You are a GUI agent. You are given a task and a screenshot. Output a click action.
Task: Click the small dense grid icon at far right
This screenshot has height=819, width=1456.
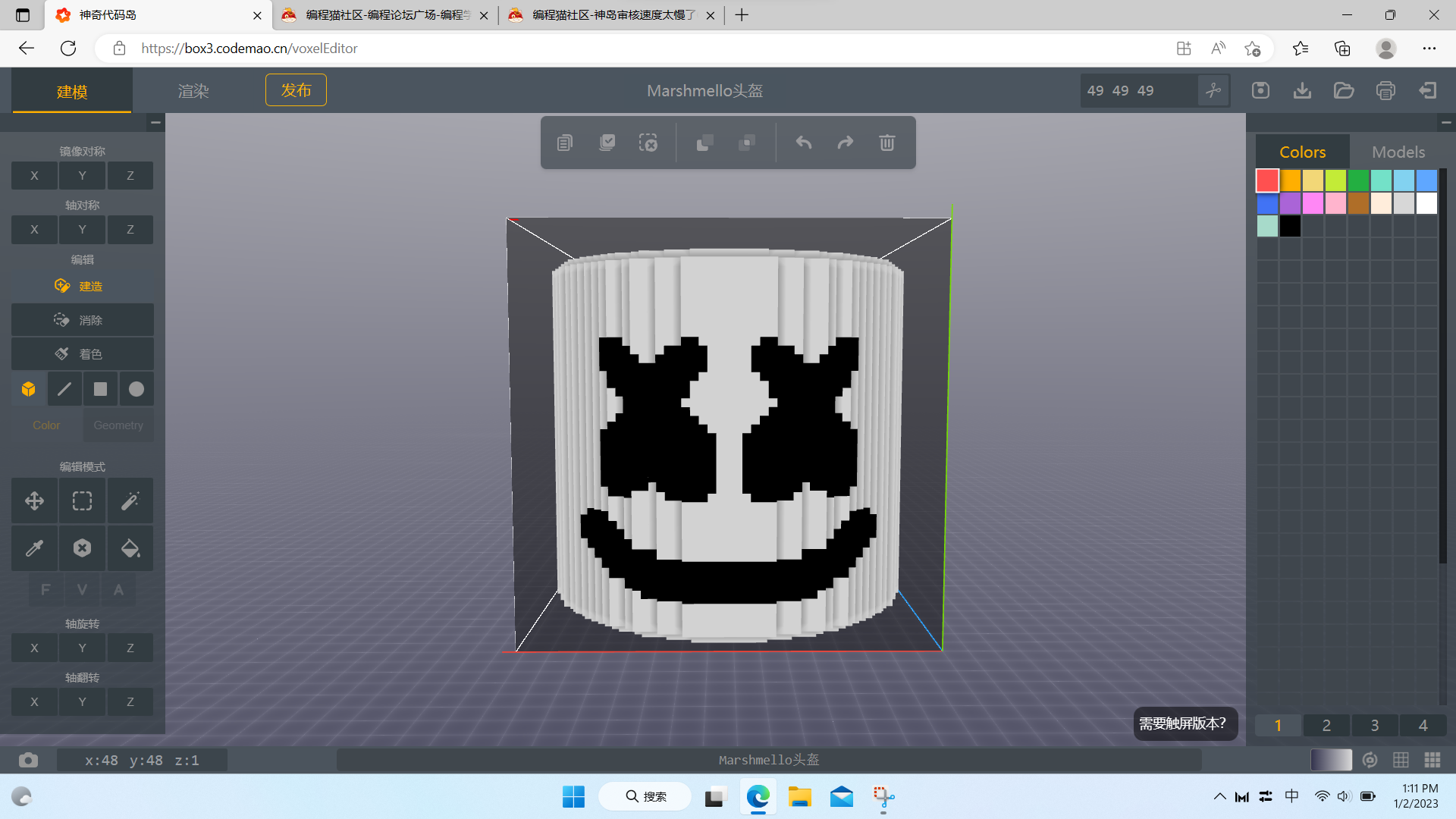click(x=1432, y=760)
